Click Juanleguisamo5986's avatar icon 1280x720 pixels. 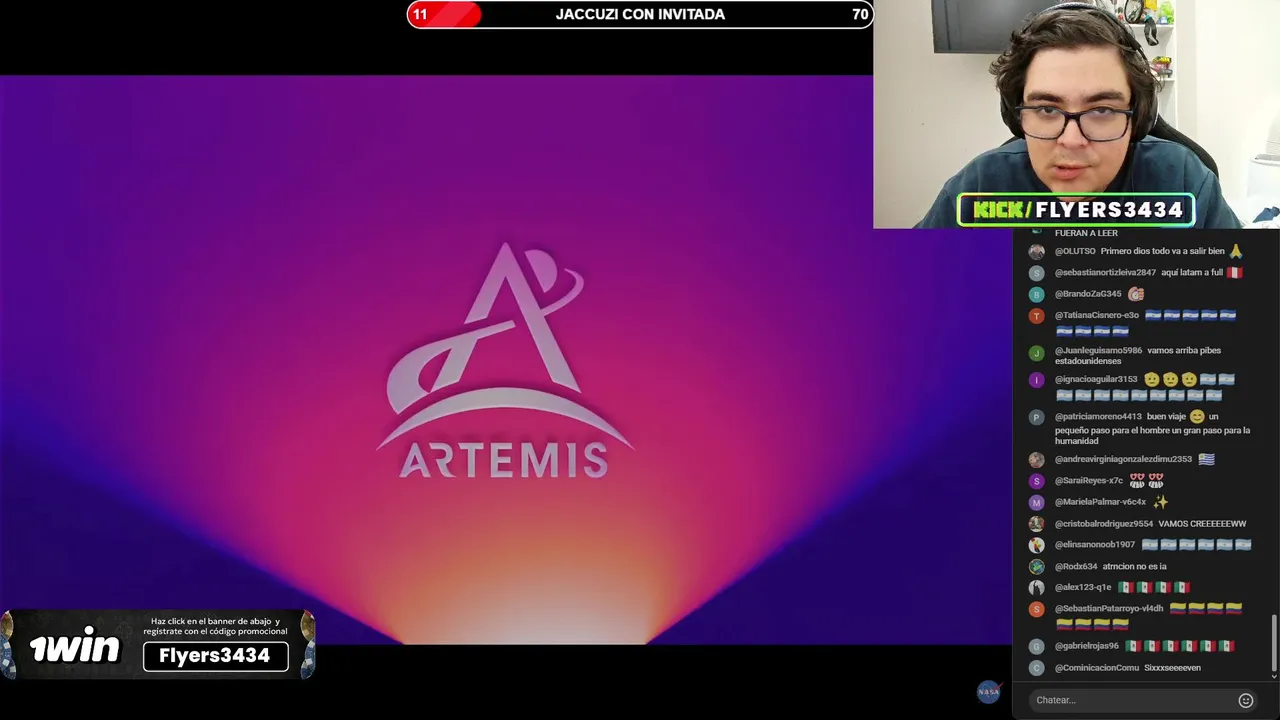[x=1036, y=352]
